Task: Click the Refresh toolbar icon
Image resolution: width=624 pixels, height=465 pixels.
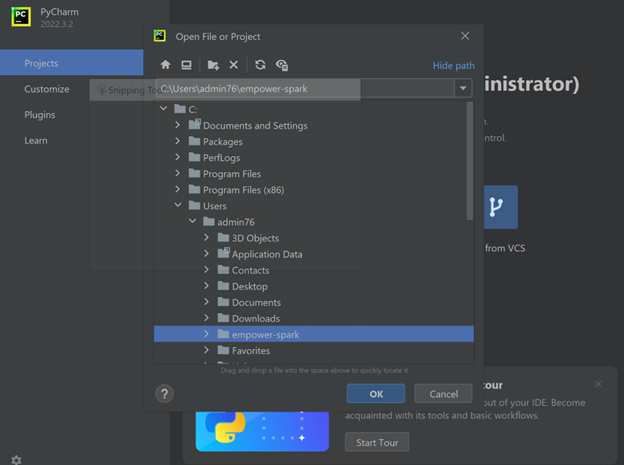Action: point(260,64)
